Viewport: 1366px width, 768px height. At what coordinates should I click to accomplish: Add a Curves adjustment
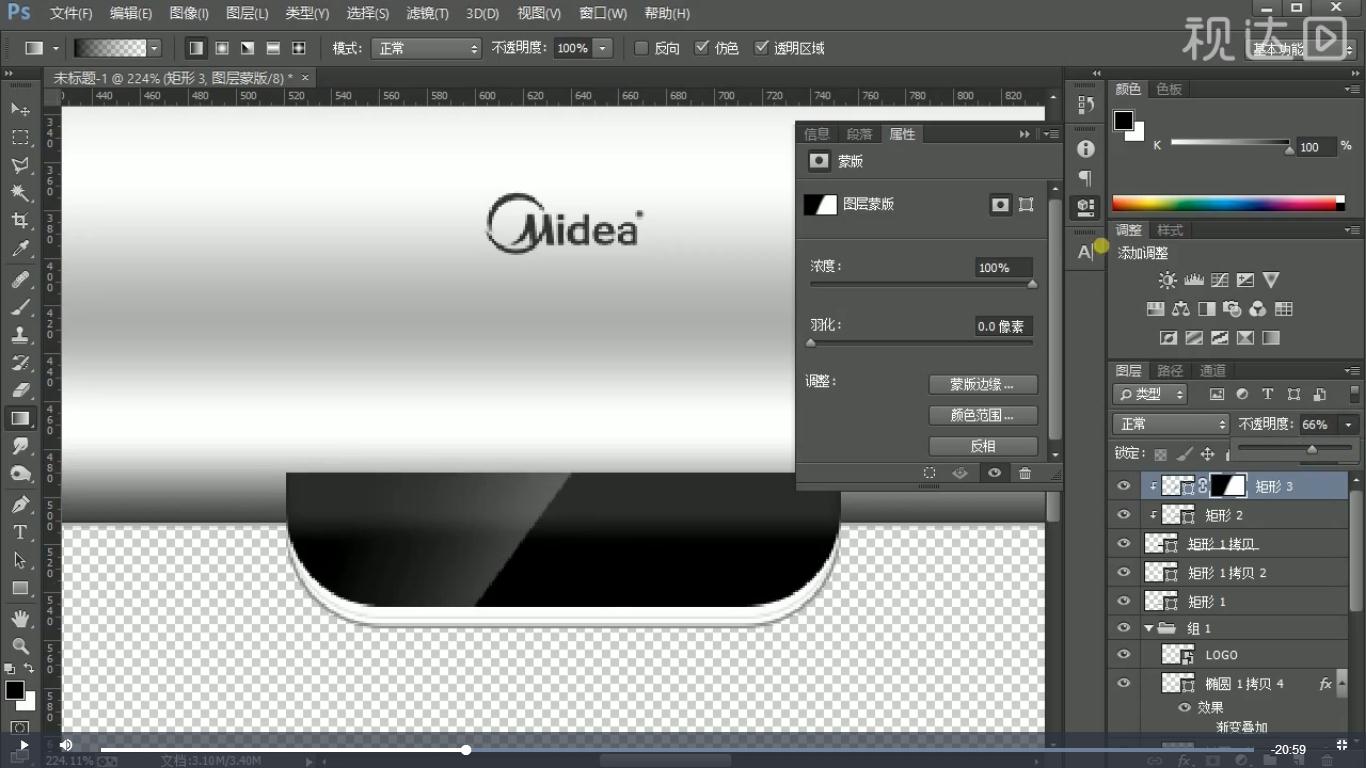pos(1219,280)
